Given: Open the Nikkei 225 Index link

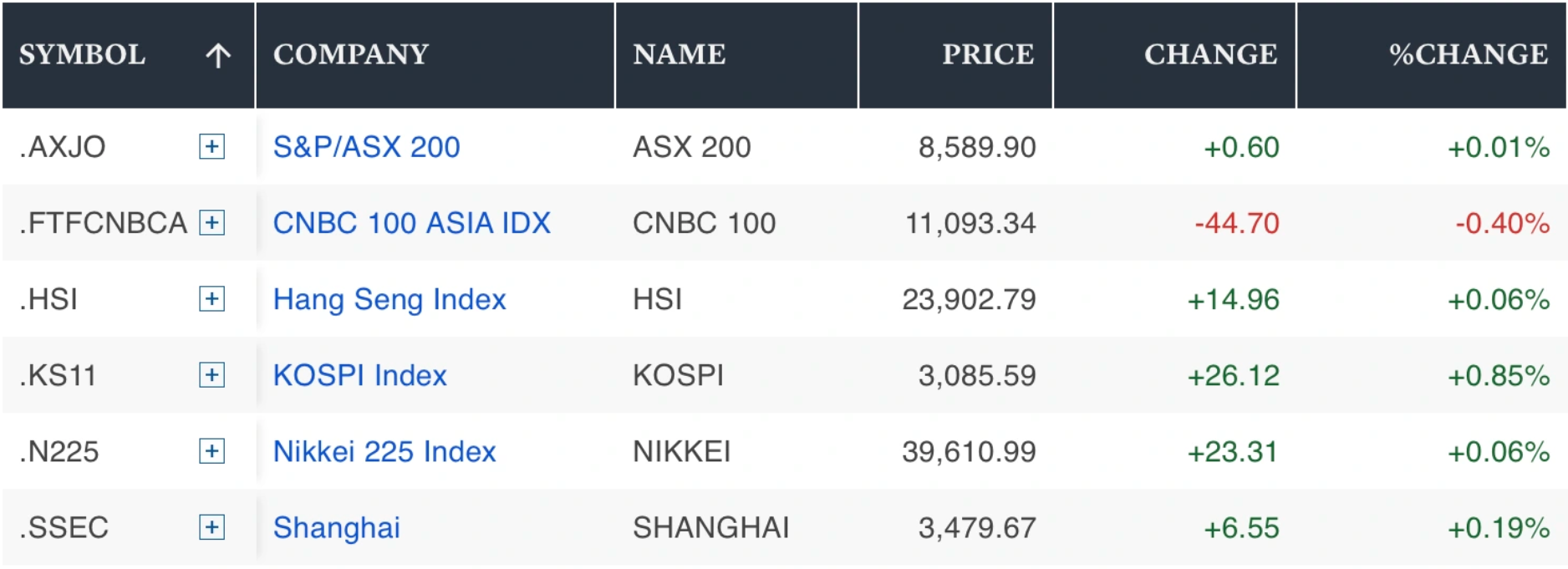Looking at the screenshot, I should click(384, 451).
